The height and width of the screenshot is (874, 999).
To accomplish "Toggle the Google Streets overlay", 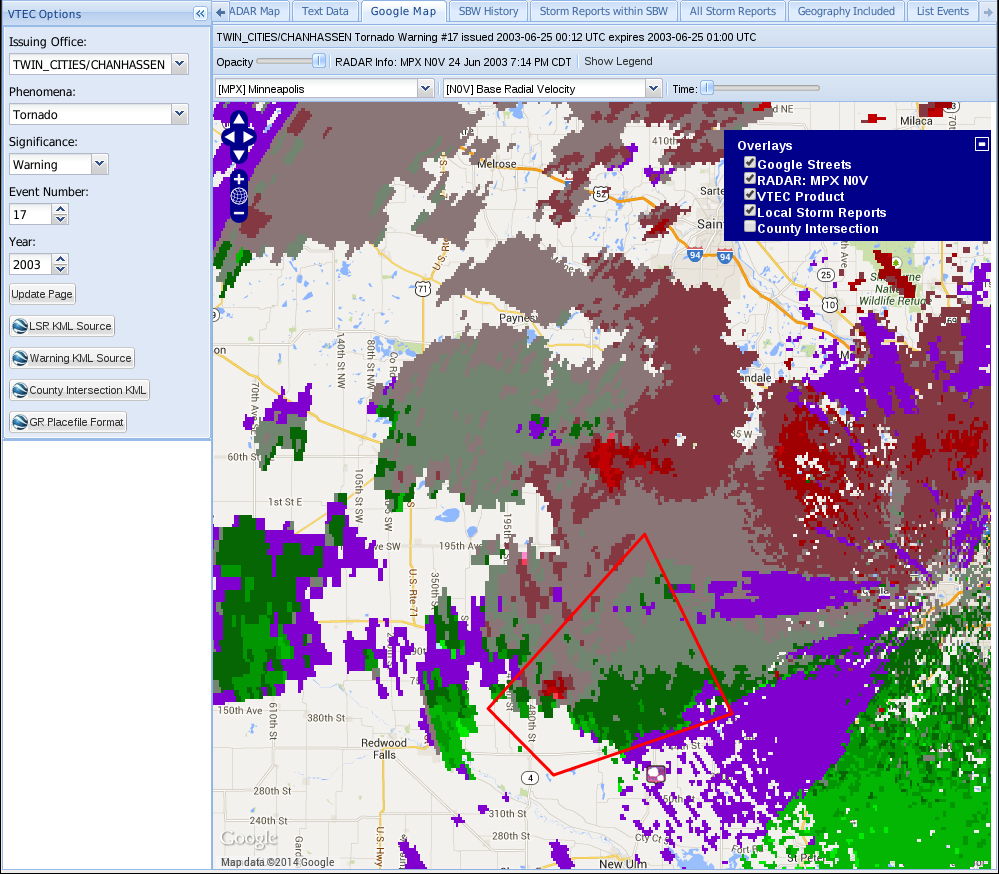I will coord(750,163).
